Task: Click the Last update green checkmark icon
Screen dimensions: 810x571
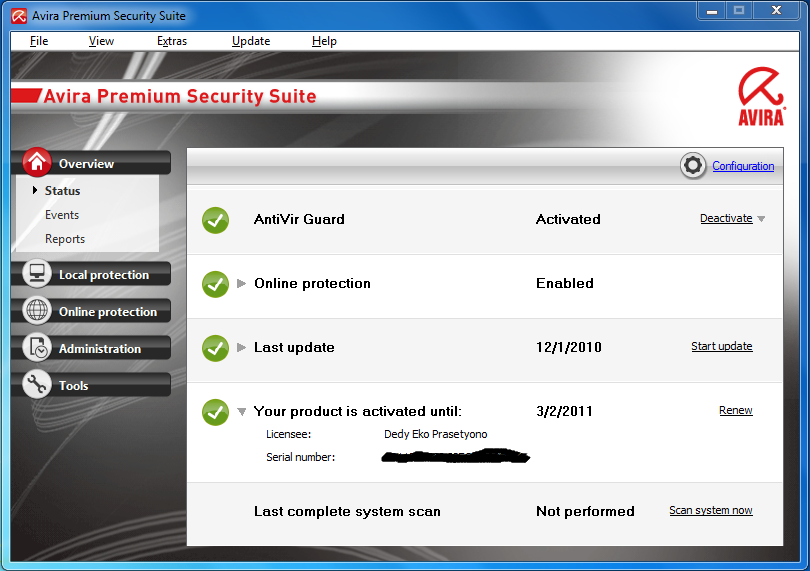Action: [x=215, y=348]
